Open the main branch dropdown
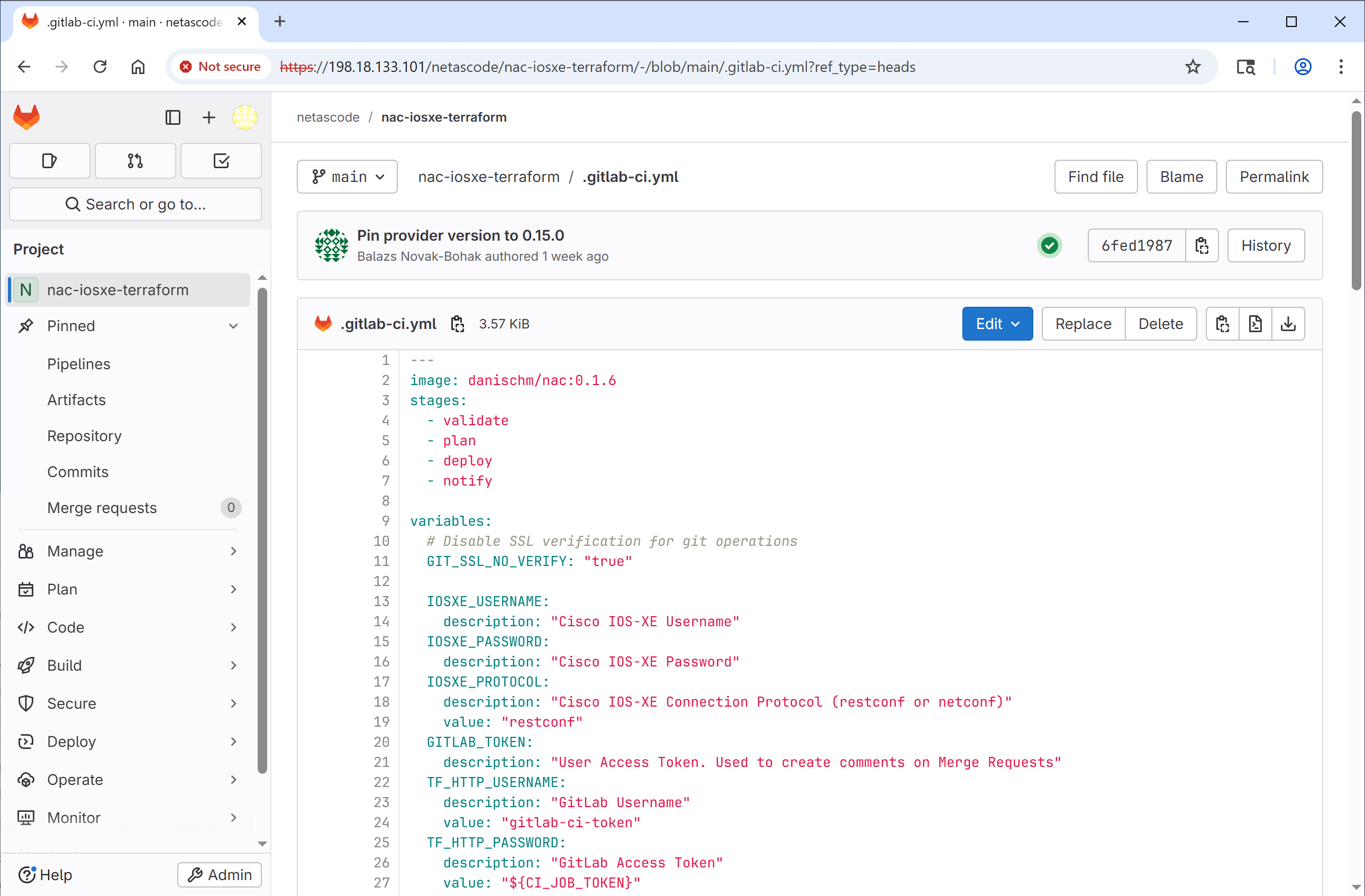1365x896 pixels. coord(347,177)
